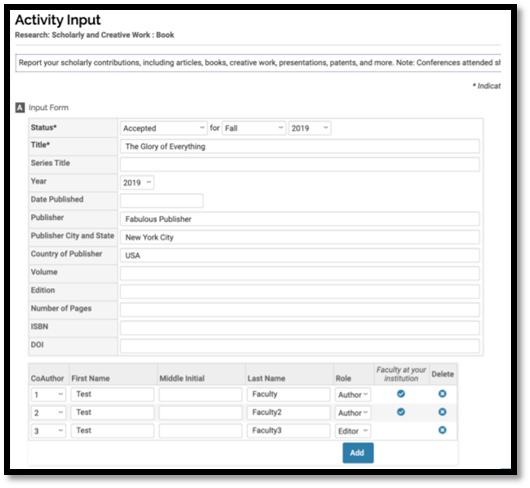Click the Last Name field containing Faculty2

(289, 413)
